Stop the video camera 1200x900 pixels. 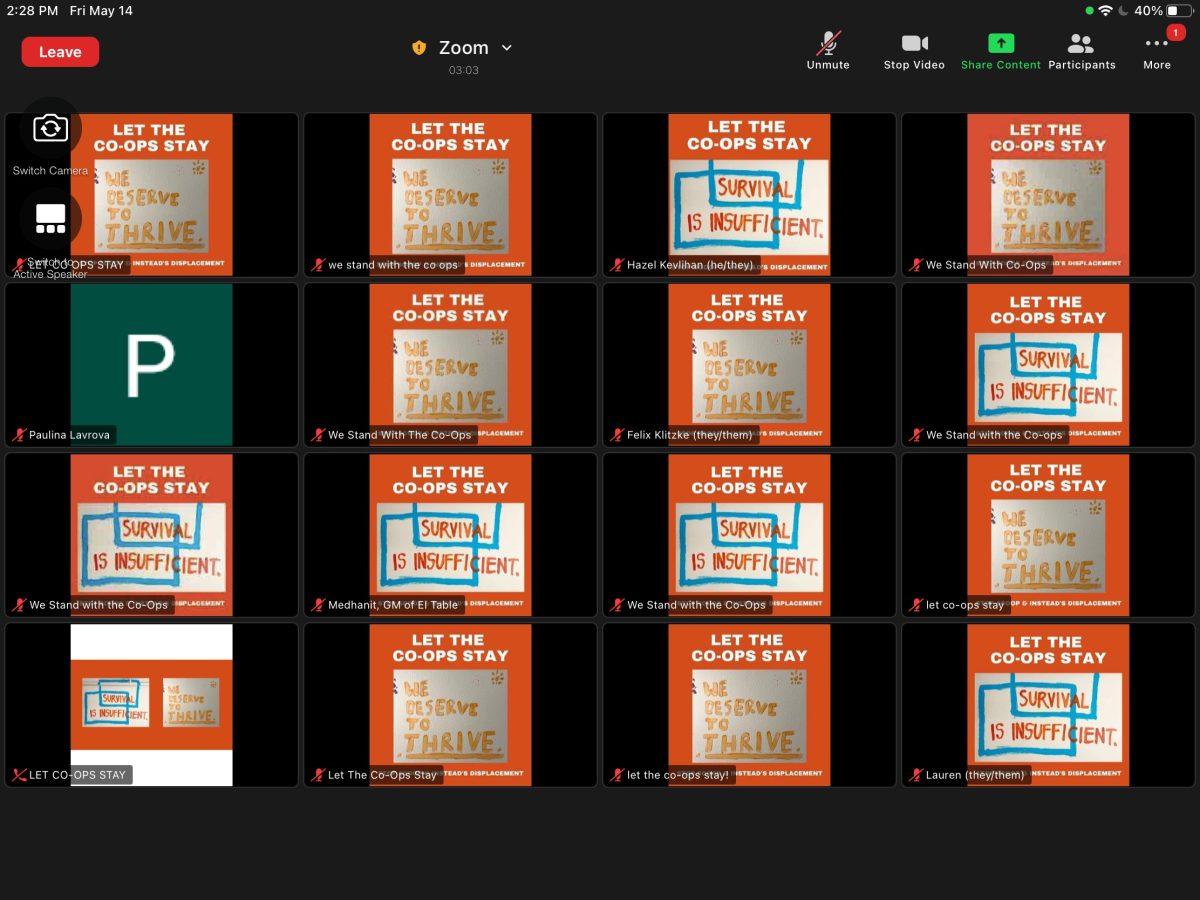914,50
